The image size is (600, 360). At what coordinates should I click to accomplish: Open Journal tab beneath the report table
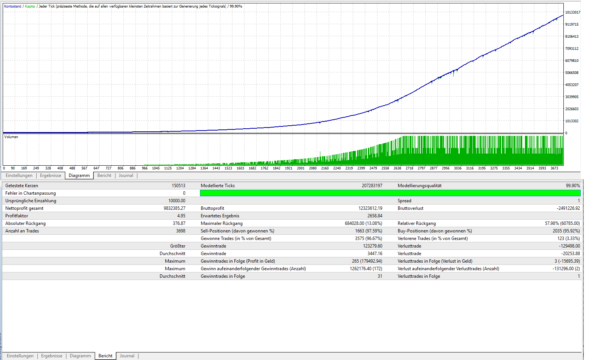(x=127, y=356)
